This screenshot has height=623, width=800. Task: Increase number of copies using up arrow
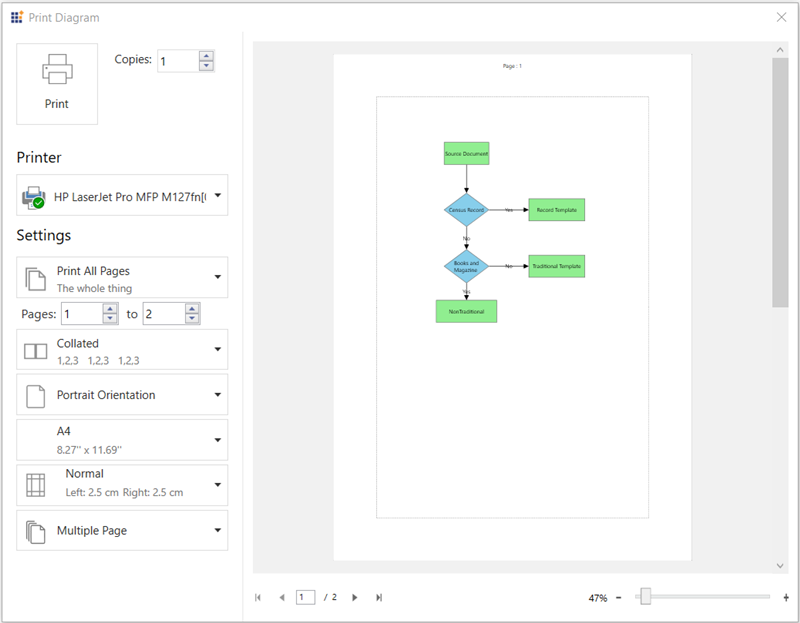(206, 56)
